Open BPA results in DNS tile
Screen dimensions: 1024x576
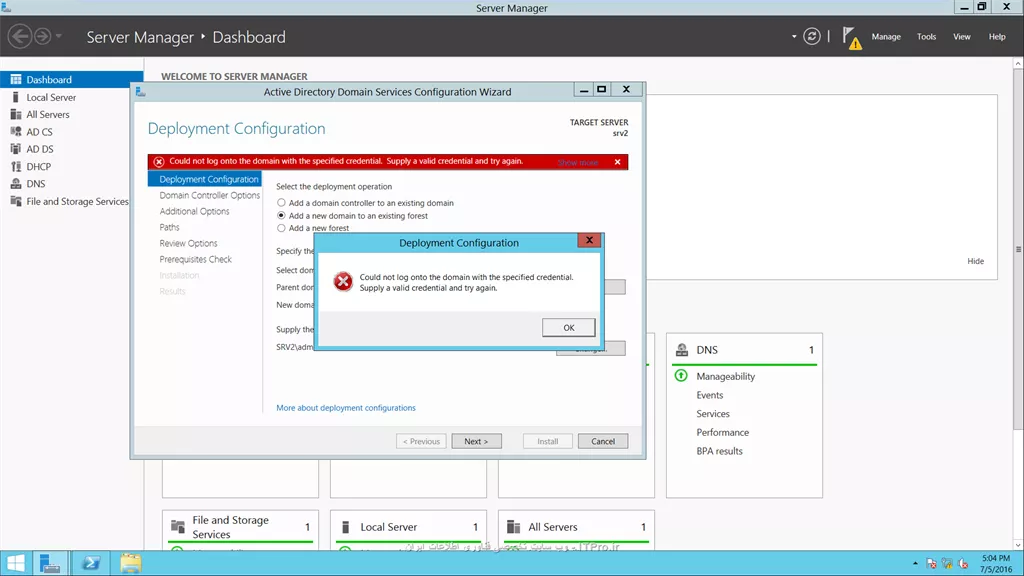pyautogui.click(x=719, y=451)
